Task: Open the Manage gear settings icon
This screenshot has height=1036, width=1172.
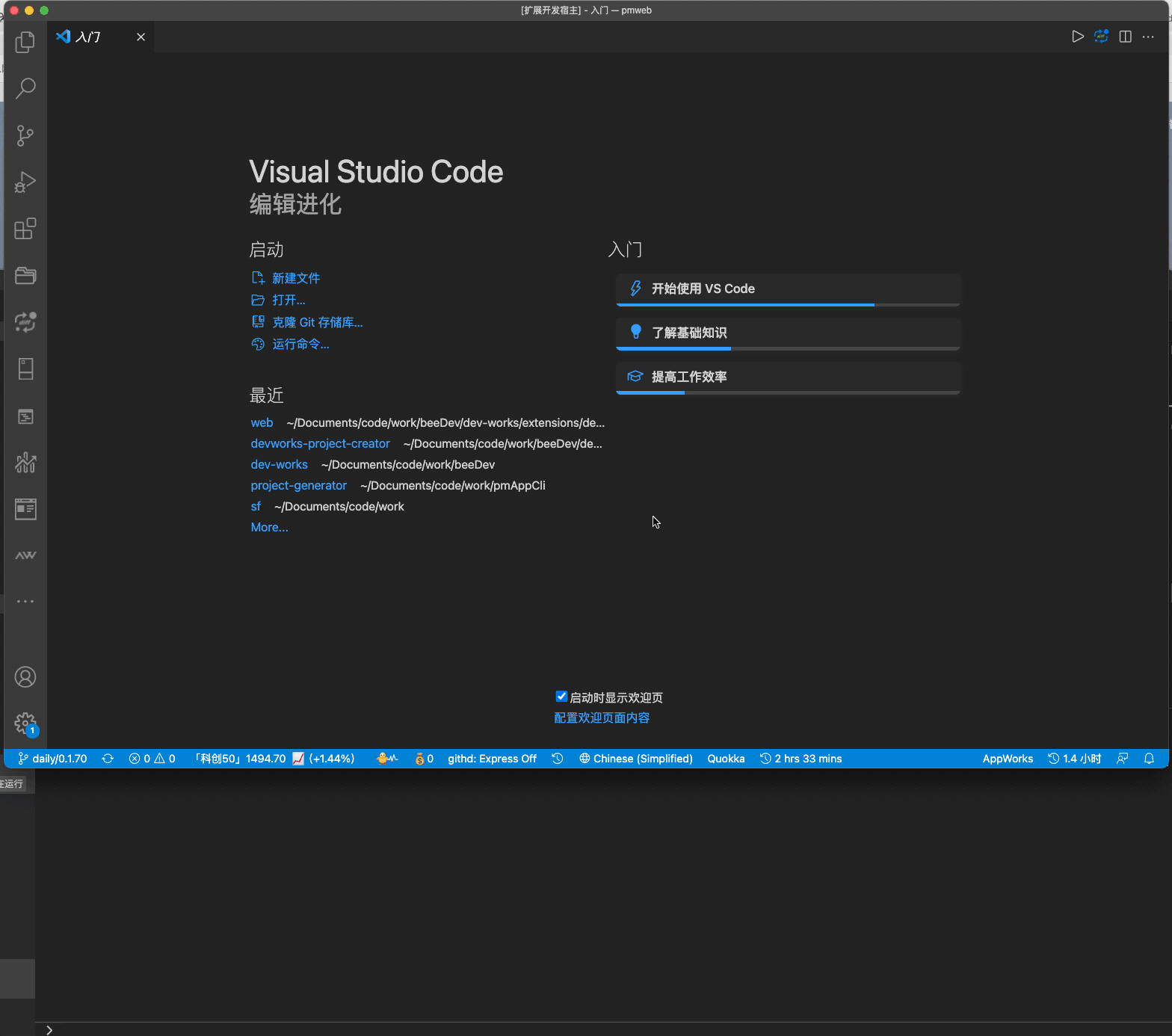Action: point(25,723)
